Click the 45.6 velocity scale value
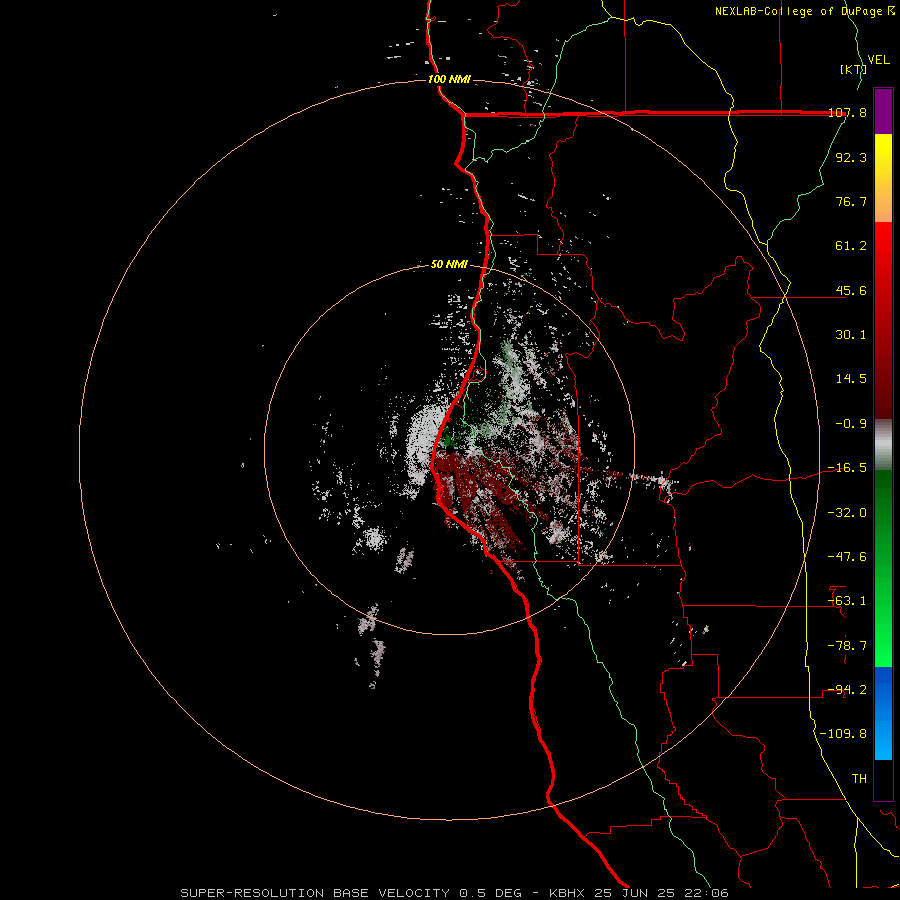This screenshot has width=900, height=900. (851, 290)
